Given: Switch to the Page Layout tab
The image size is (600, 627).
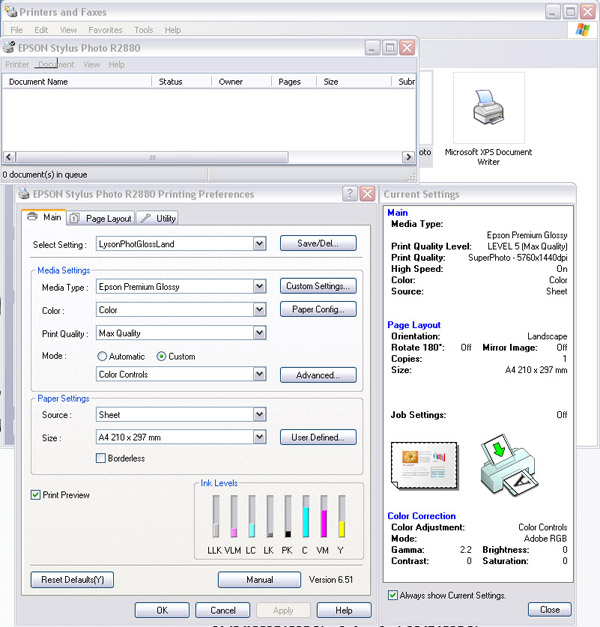Looking at the screenshot, I should pos(101,218).
